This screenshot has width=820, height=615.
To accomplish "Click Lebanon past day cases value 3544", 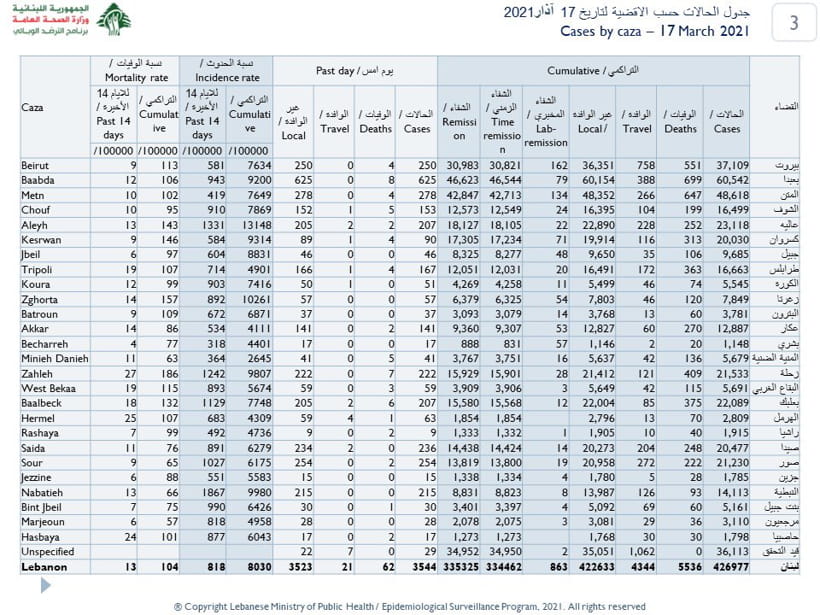I will pos(424,567).
